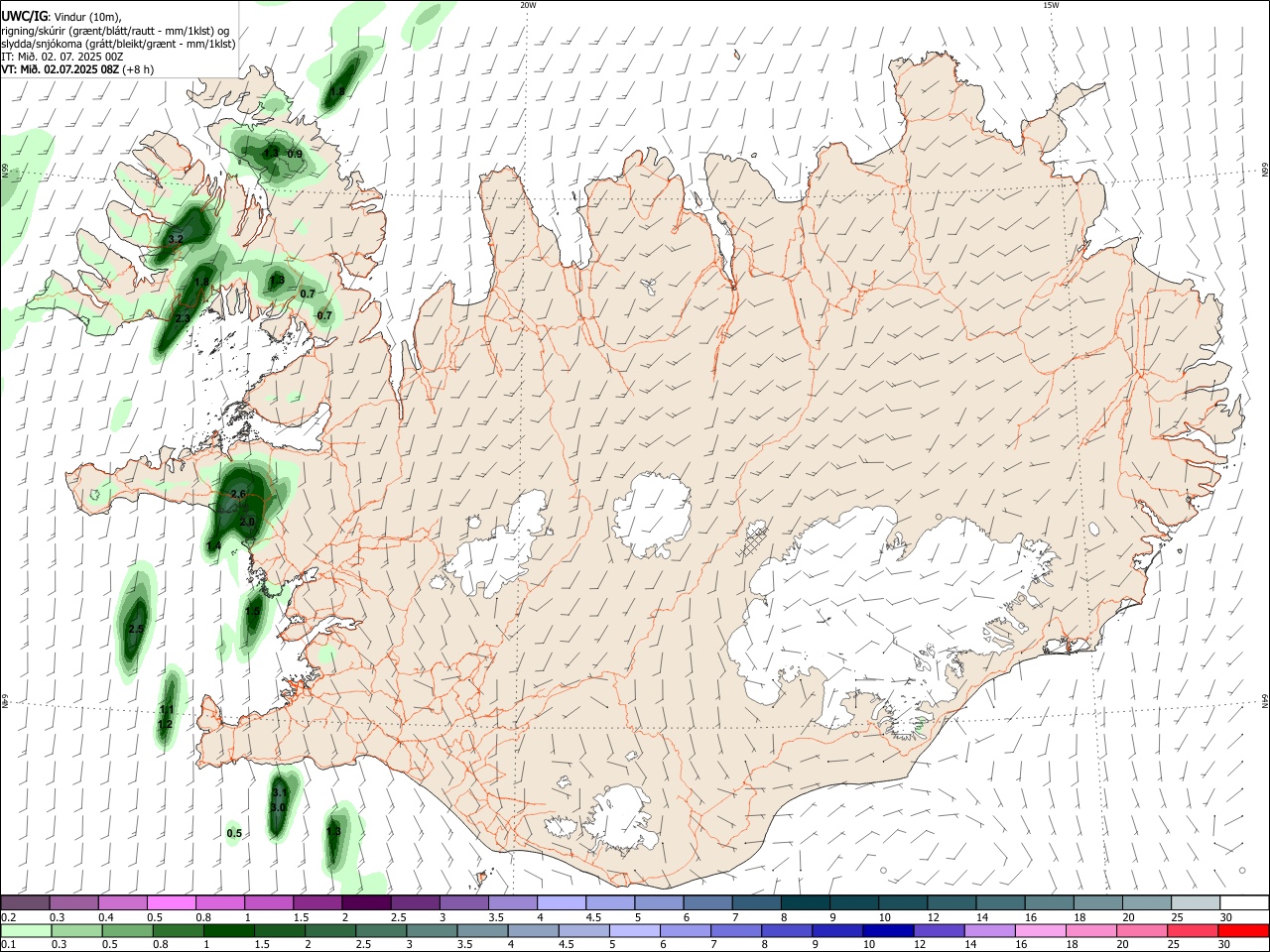
Task: Pick the light blue 4 swatch, upper legend row
Action: click(562, 902)
